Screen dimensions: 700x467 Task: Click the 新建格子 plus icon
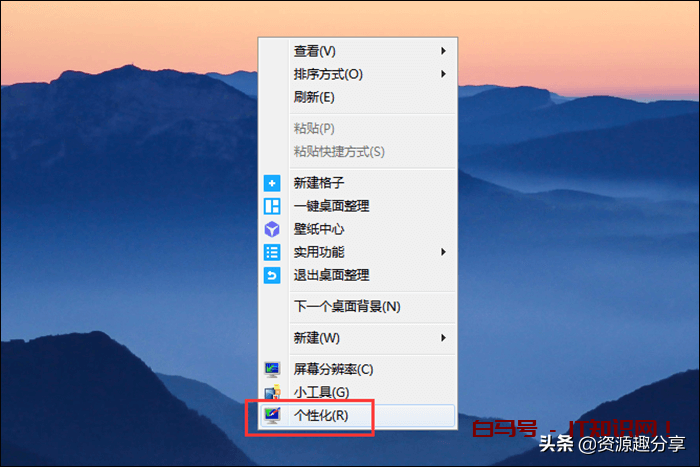click(x=272, y=183)
